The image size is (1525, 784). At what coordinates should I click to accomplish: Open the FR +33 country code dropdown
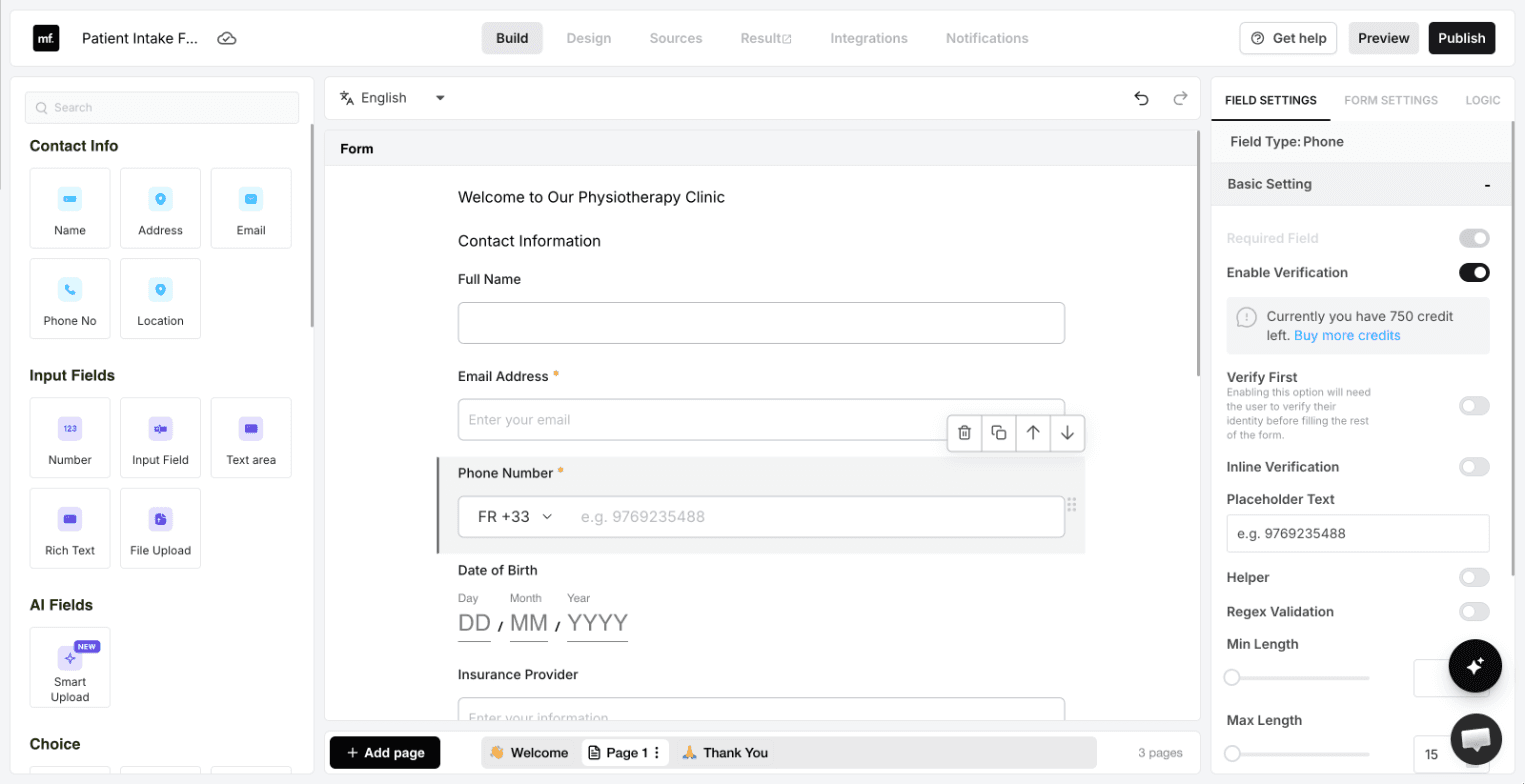[515, 517]
